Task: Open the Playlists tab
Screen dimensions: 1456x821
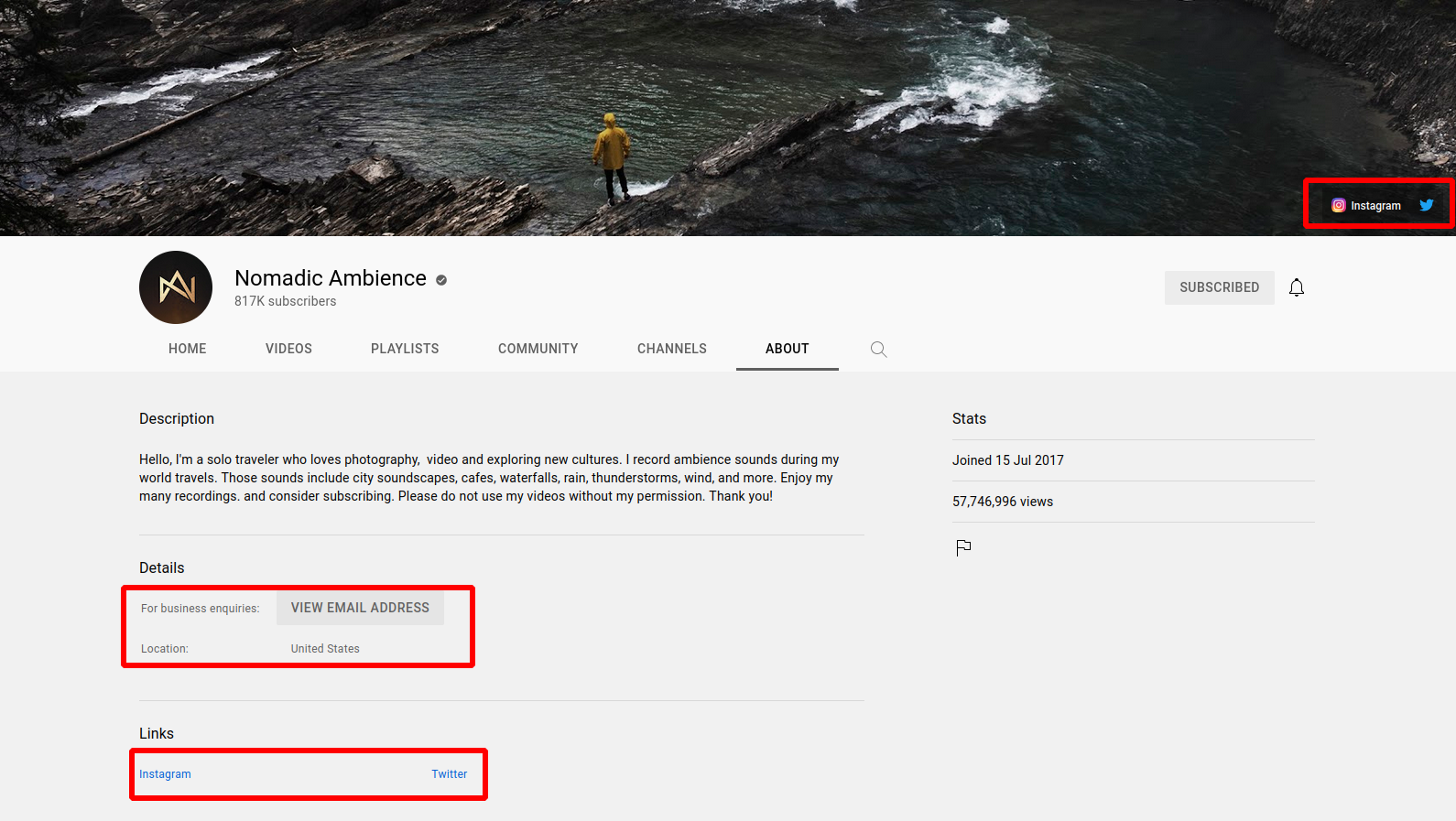Action: tap(405, 349)
